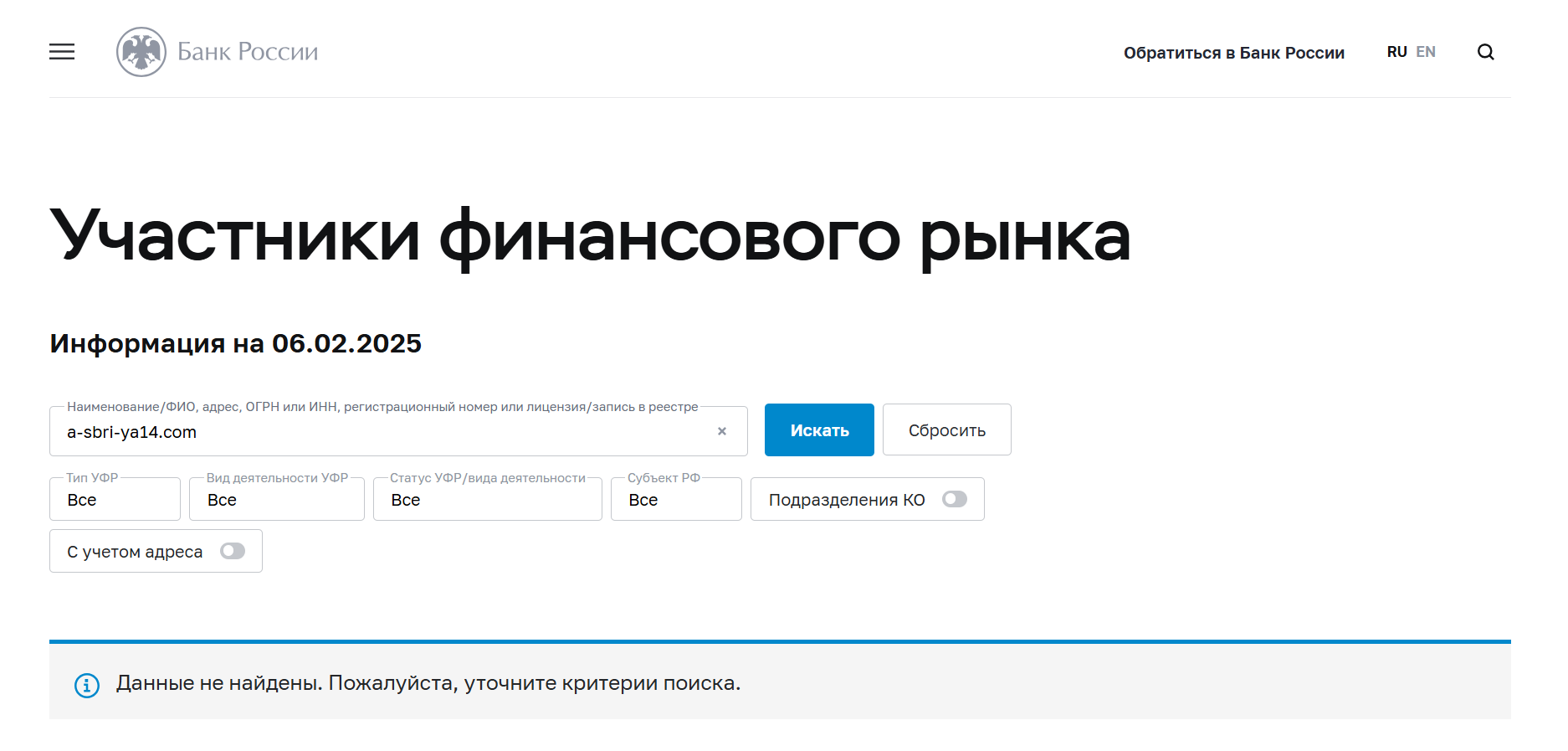Screen dimensions: 1568x751
Task: Expand the Субъект РФ dropdown
Action: point(675,500)
